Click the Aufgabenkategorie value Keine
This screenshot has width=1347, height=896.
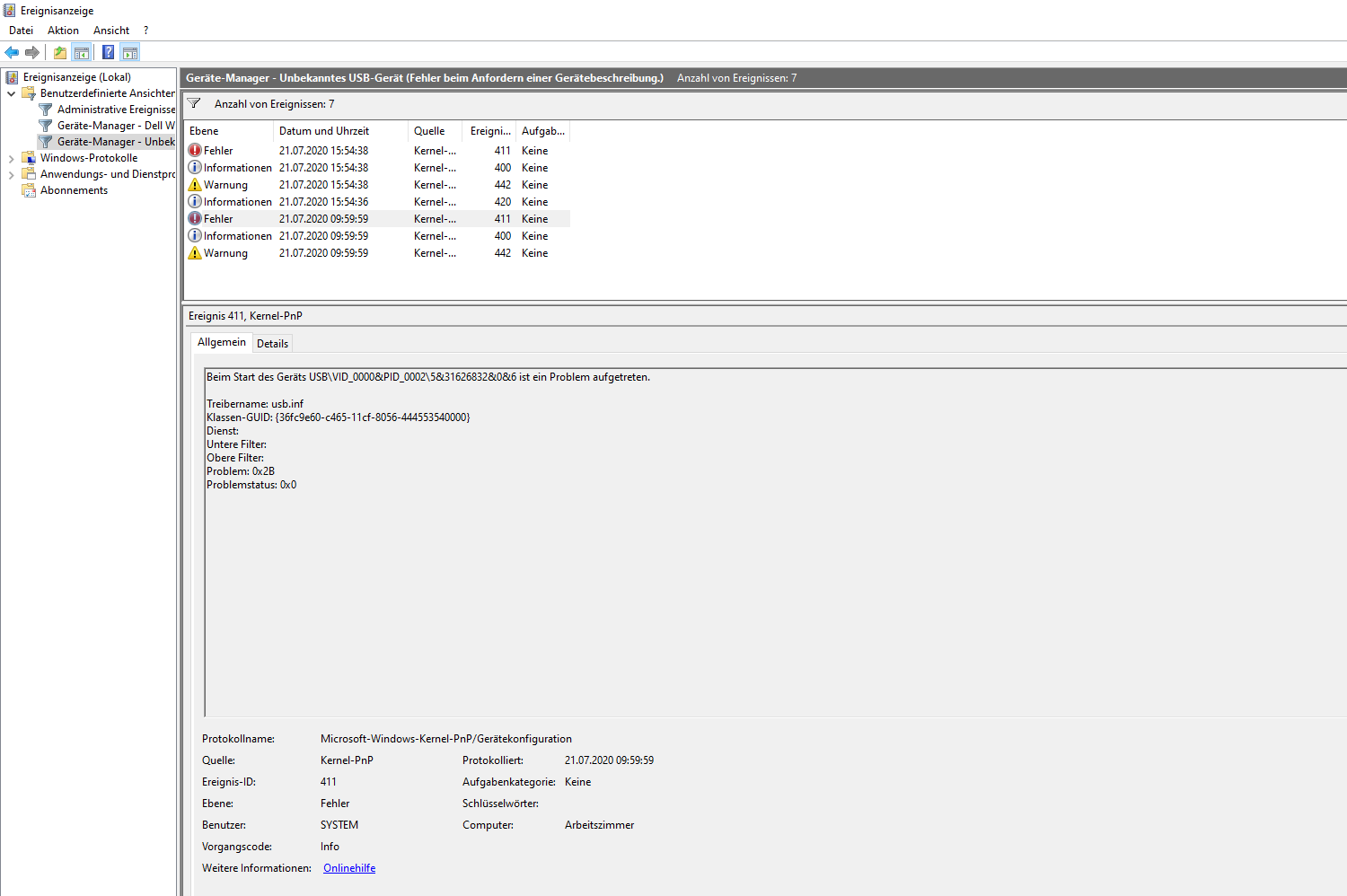click(577, 782)
